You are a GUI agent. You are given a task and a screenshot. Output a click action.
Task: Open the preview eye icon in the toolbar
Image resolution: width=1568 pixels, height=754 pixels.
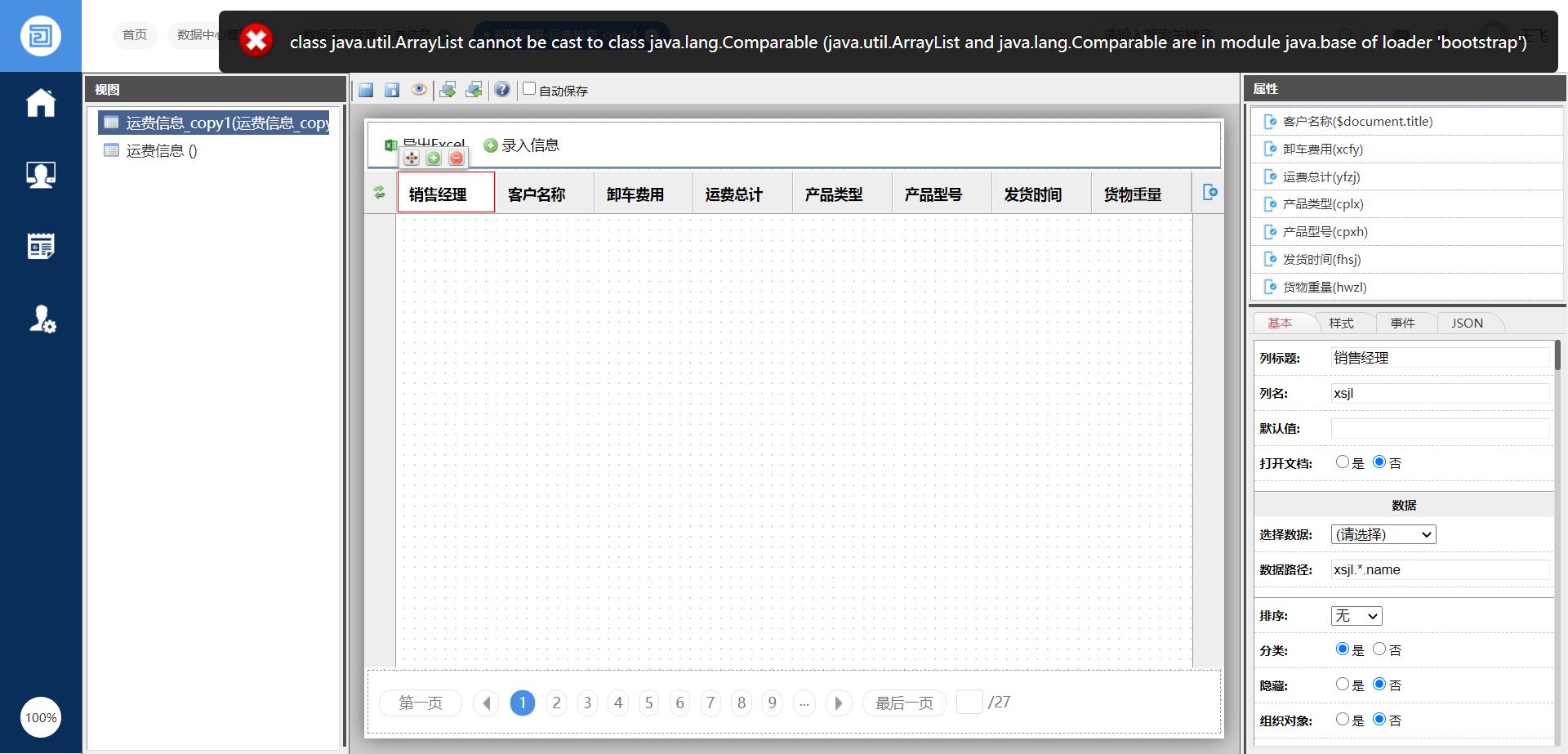419,90
